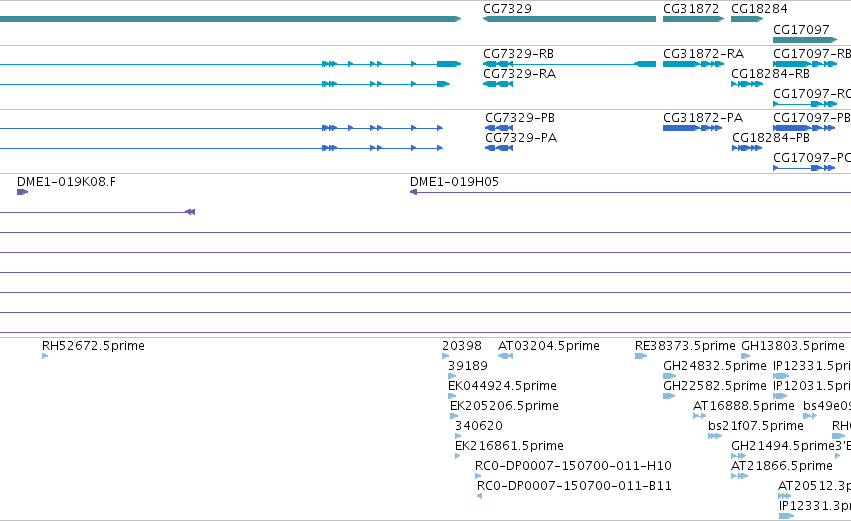
Task: Click the RH52672.5prime EST label
Action: tap(93, 346)
